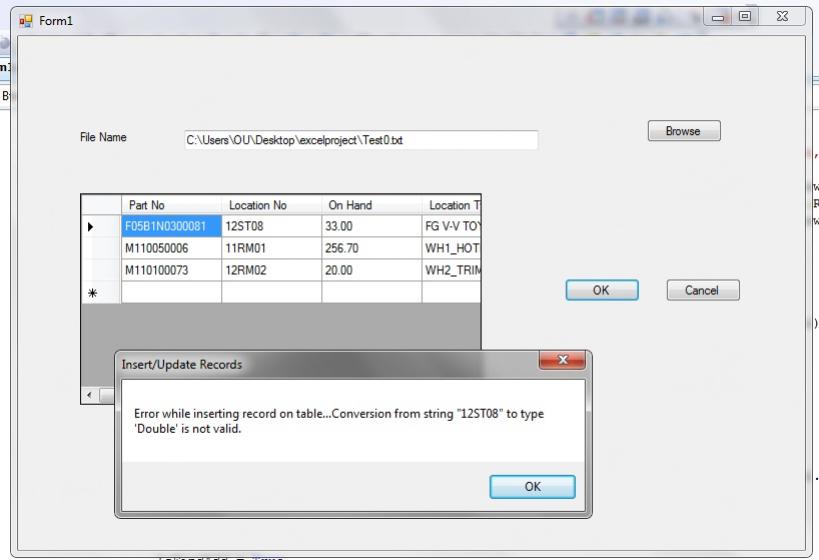Screen dimensions: 819x560
Task: Minimize the Form1 window
Action: [718, 17]
